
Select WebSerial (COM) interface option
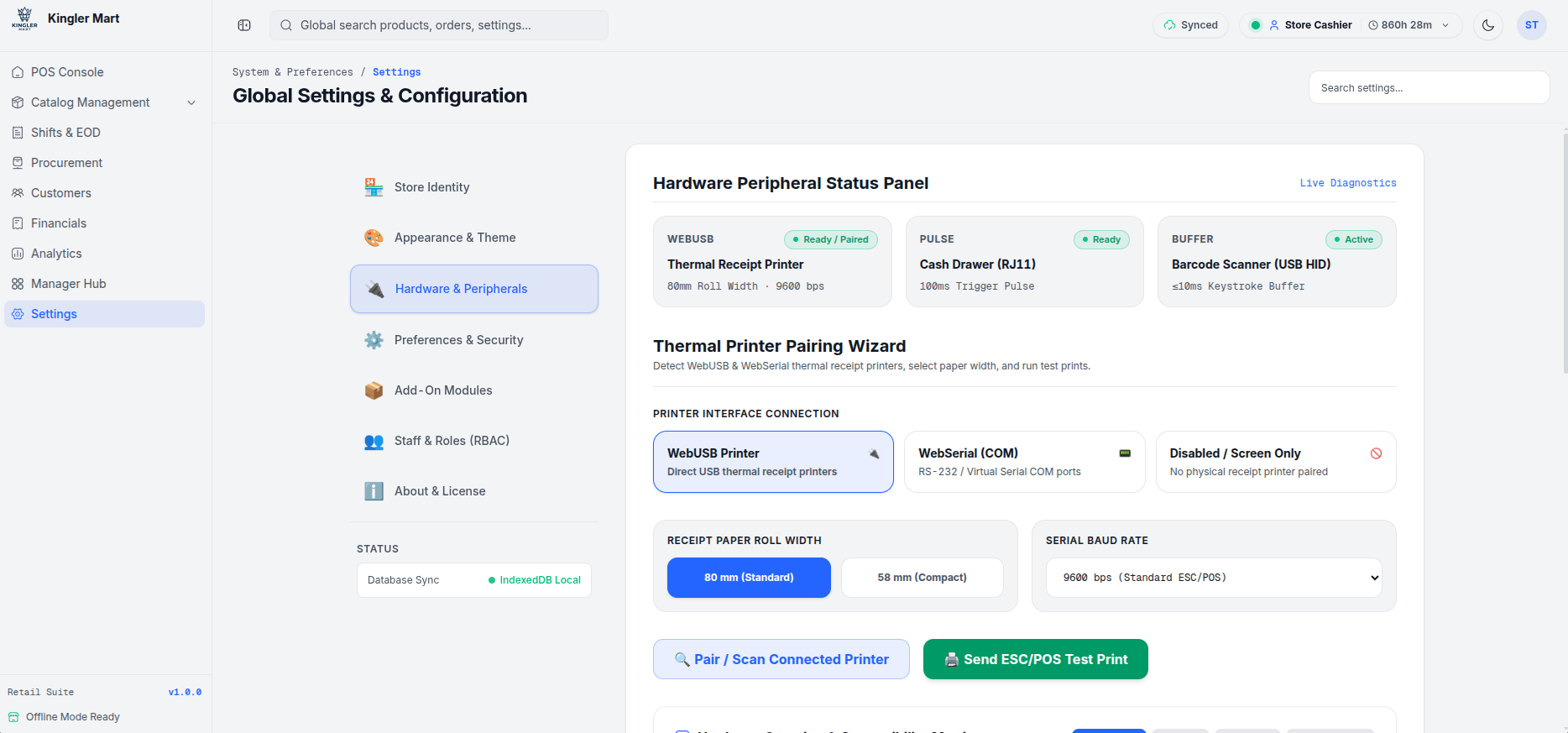tap(1024, 462)
